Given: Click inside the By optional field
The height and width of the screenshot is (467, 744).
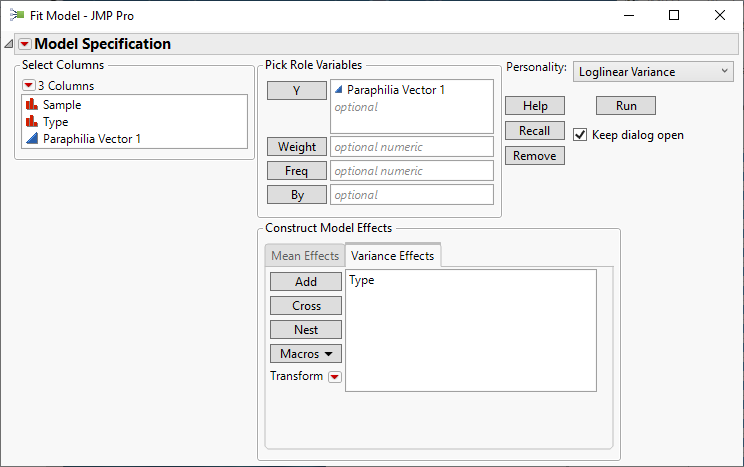Looking at the screenshot, I should tap(412, 195).
